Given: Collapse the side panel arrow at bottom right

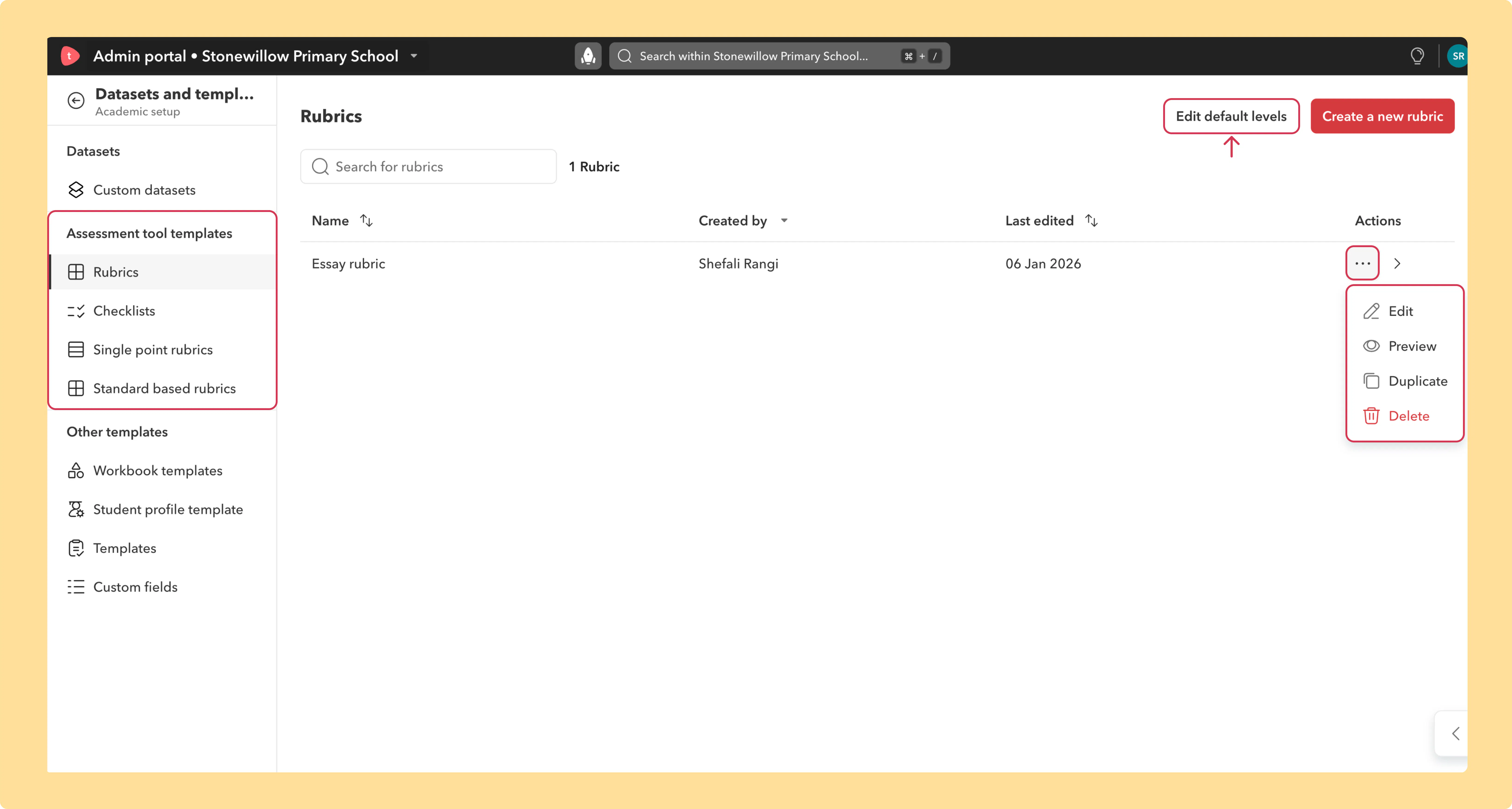Looking at the screenshot, I should click(x=1455, y=733).
